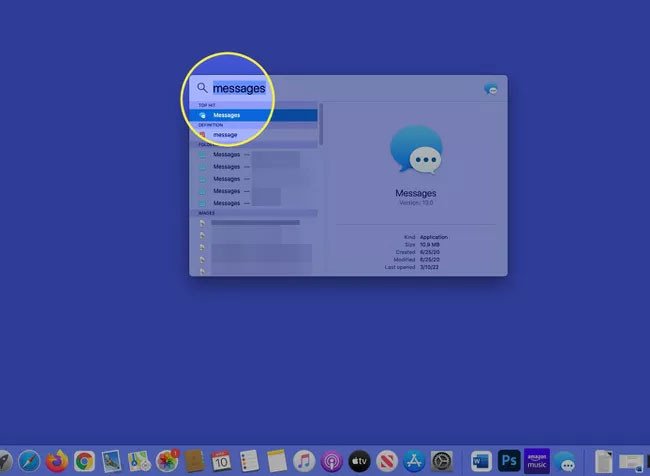The height and width of the screenshot is (476, 650).
Task: Click the magnifying glass search icon
Action: pos(202,88)
